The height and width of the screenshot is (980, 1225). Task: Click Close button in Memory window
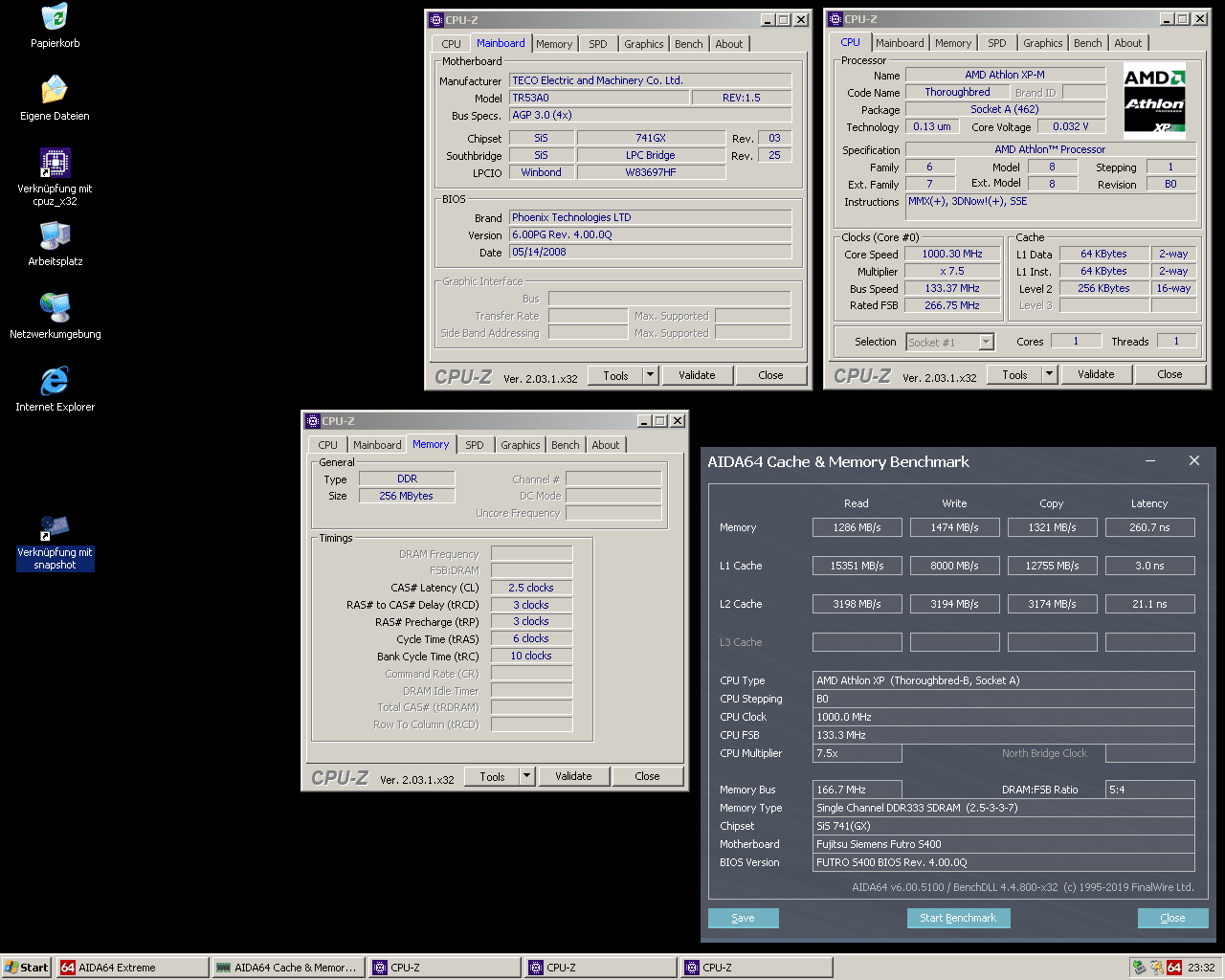647,776
